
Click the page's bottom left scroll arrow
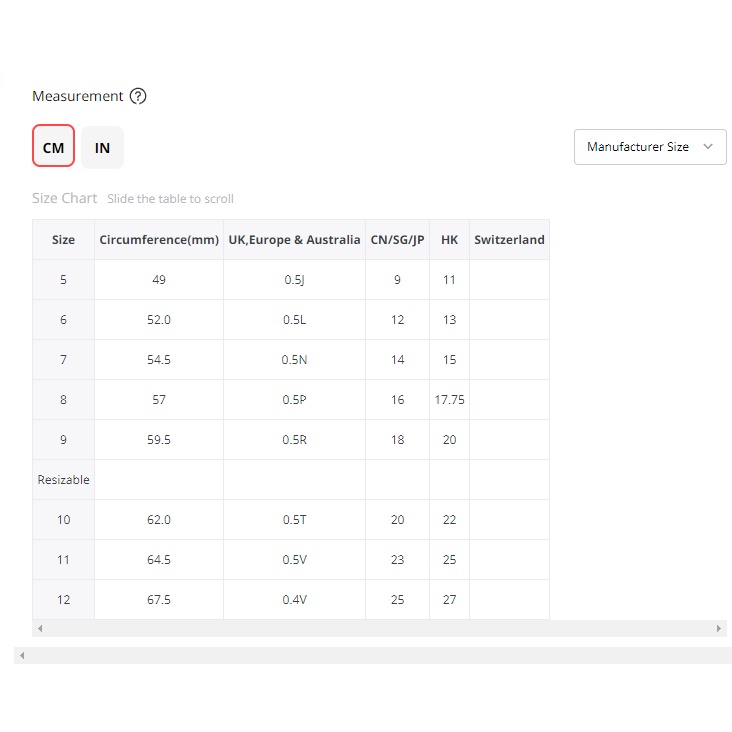coord(22,655)
